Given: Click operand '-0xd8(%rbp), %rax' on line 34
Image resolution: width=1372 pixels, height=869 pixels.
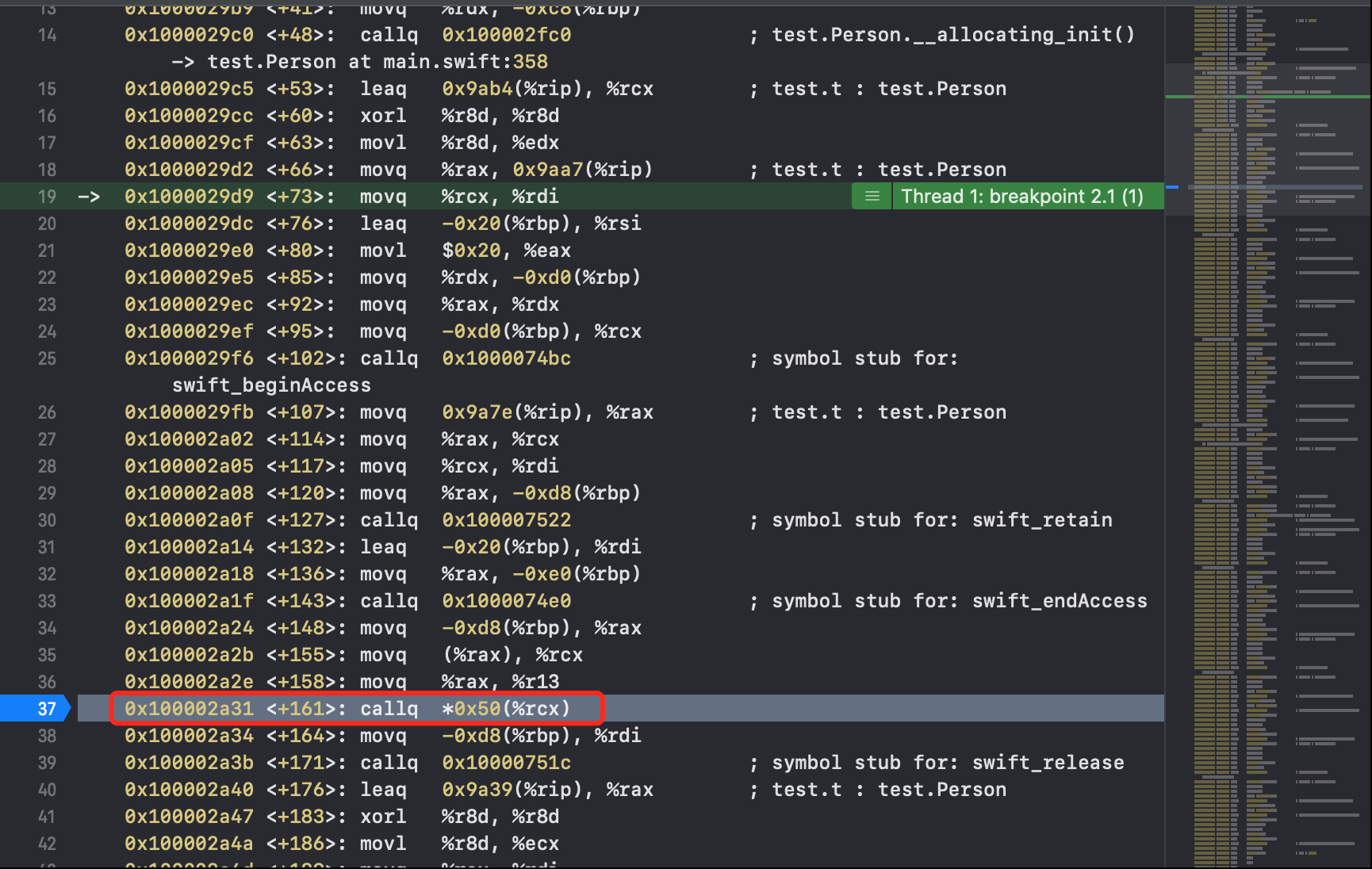Looking at the screenshot, I should [x=542, y=628].
